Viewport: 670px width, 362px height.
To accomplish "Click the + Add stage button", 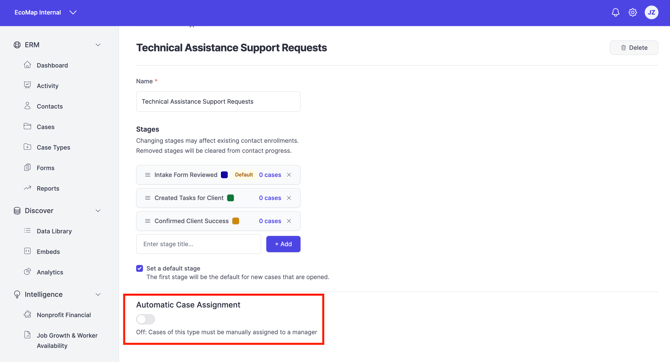I will pyautogui.click(x=283, y=244).
